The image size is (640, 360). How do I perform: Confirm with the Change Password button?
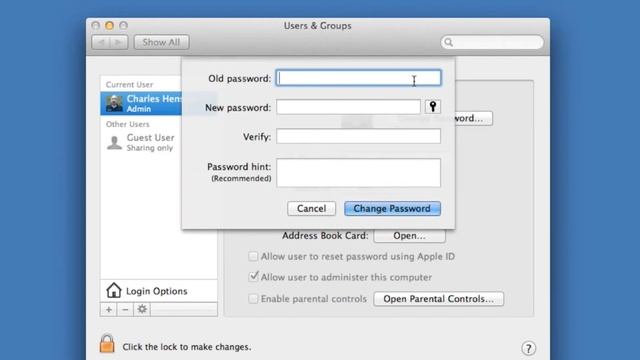(392, 209)
